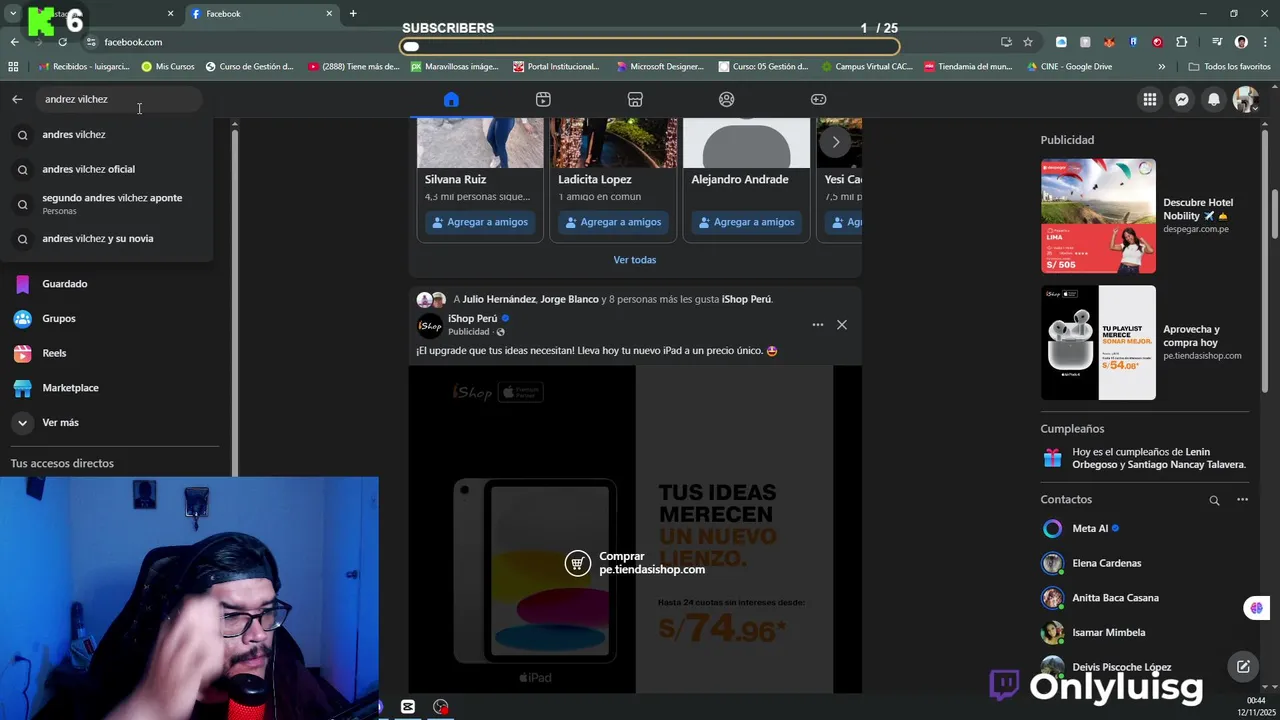The image size is (1280, 720).
Task: Open a new browser tab with plus
Action: coord(353,14)
